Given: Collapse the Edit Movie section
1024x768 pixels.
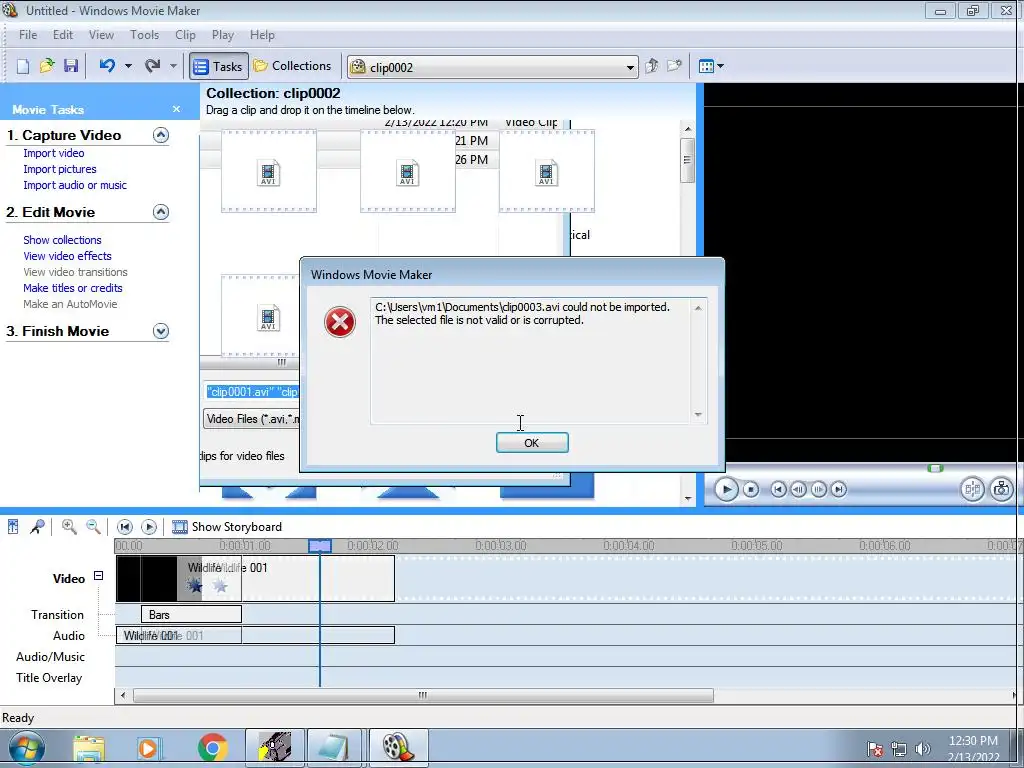Looking at the screenshot, I should (x=161, y=212).
